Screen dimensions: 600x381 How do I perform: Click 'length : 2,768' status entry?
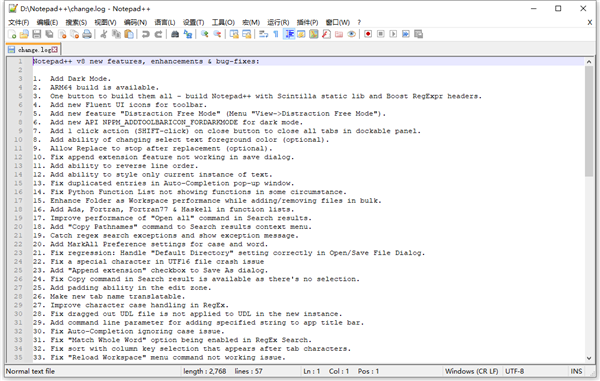tap(205, 371)
